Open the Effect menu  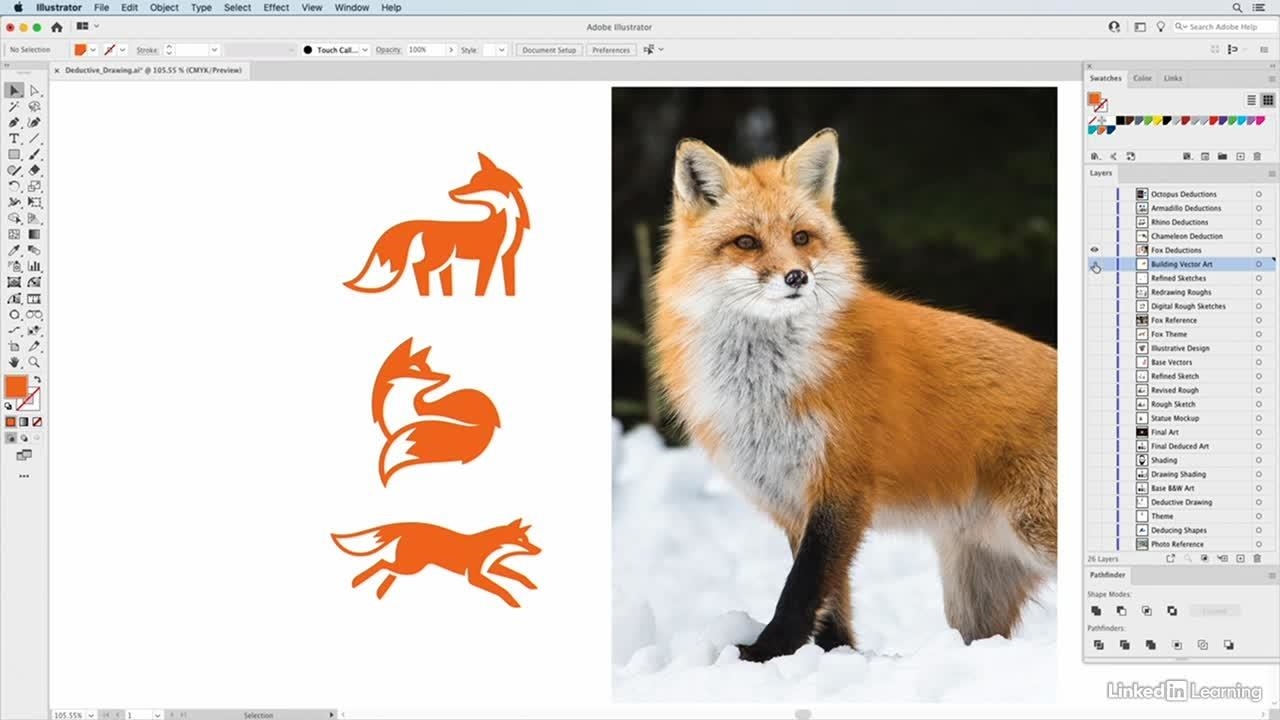point(276,7)
